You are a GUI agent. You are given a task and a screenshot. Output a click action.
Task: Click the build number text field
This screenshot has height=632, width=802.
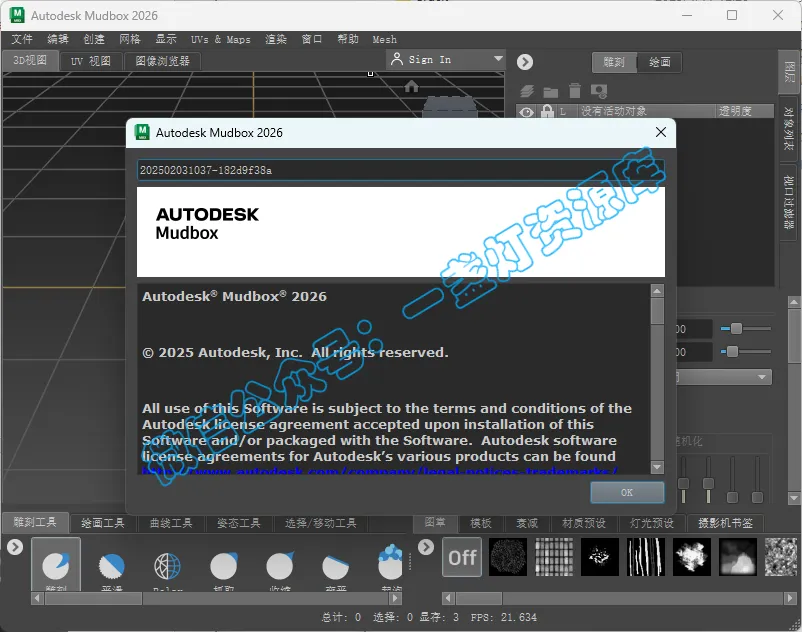pos(401,170)
